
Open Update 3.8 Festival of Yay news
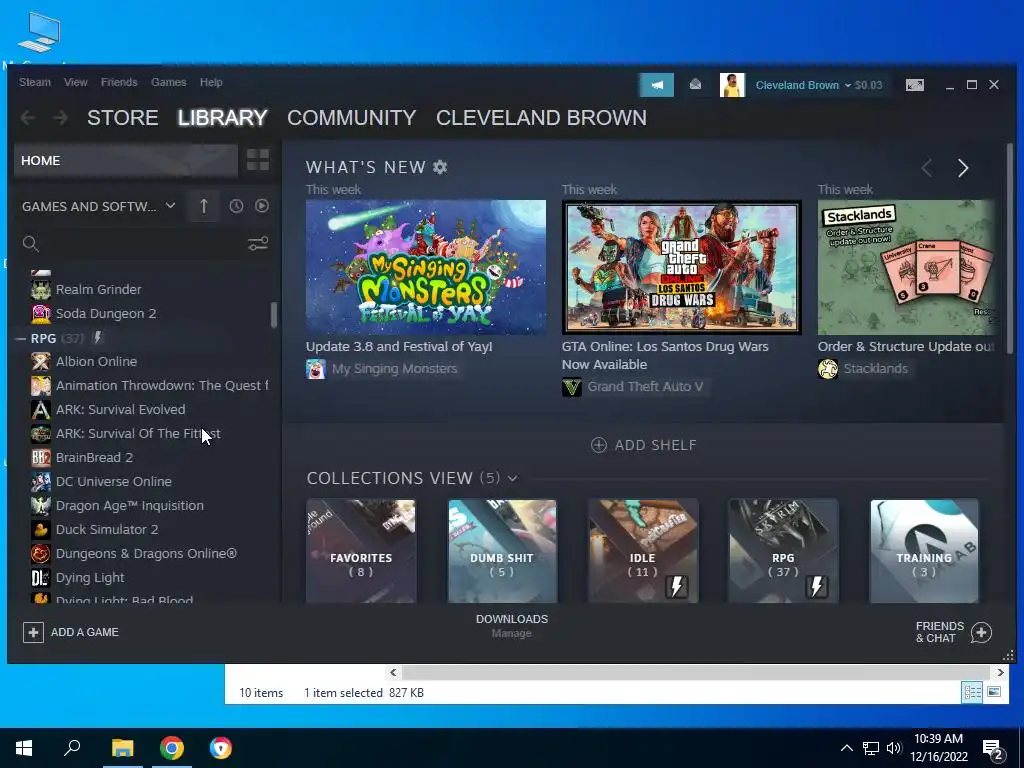(x=399, y=347)
